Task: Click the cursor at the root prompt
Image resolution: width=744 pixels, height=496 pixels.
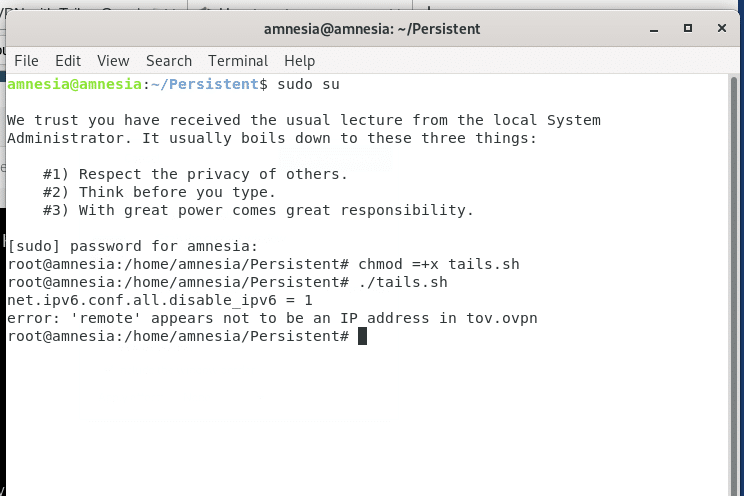Action: coord(362,336)
